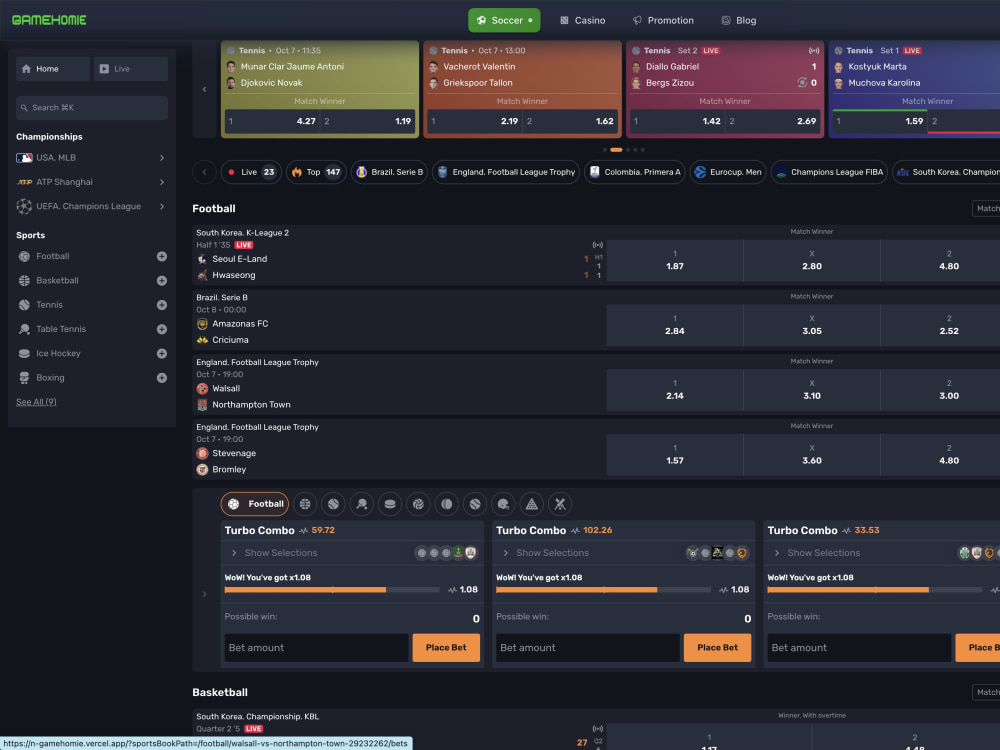Viewport: 1000px width, 750px height.
Task: Pick Seoul E-Land win at 1.87
Action: [675, 261]
